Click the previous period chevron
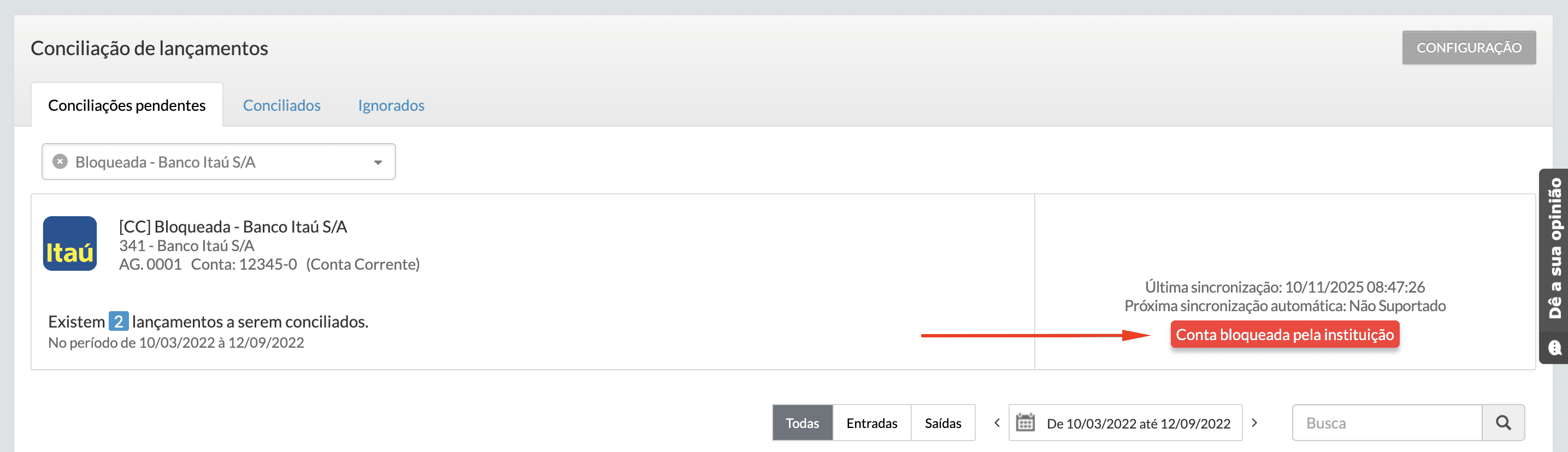The width and height of the screenshot is (1568, 452). 997,422
